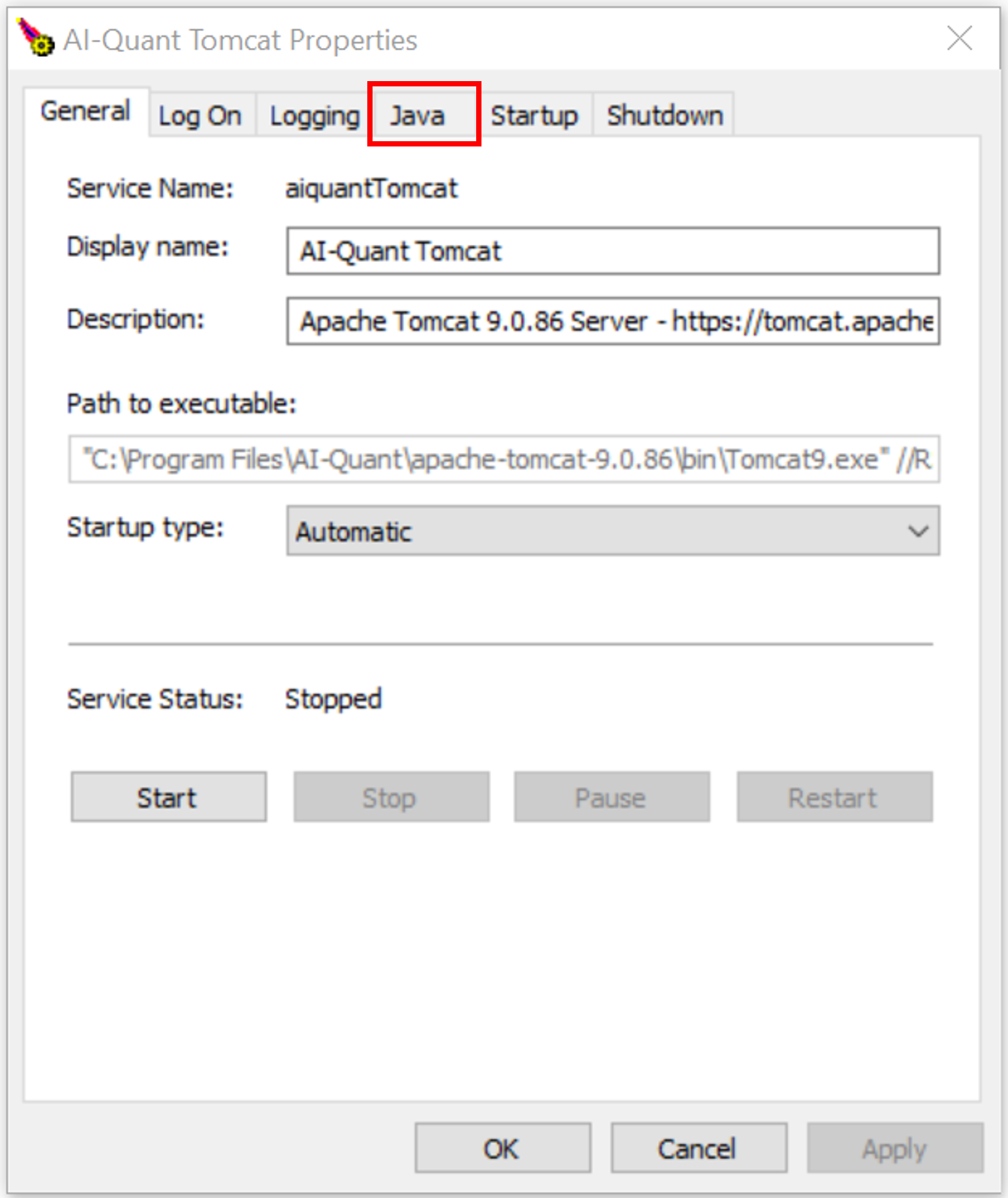Click the OK button
The width and height of the screenshot is (1008, 1198).
(x=502, y=1148)
